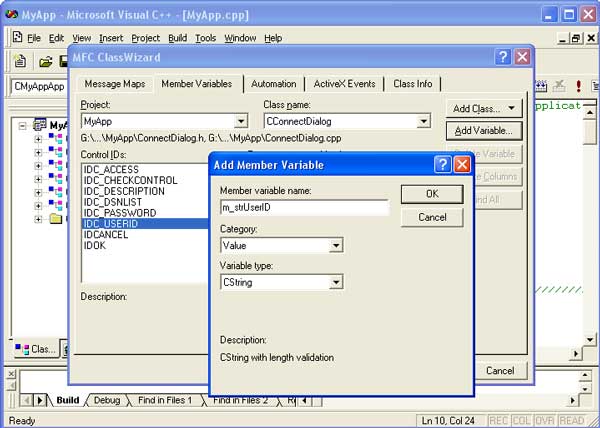Select the Find in Files 2 tab
This screenshot has height=428, width=600.
click(x=241, y=400)
